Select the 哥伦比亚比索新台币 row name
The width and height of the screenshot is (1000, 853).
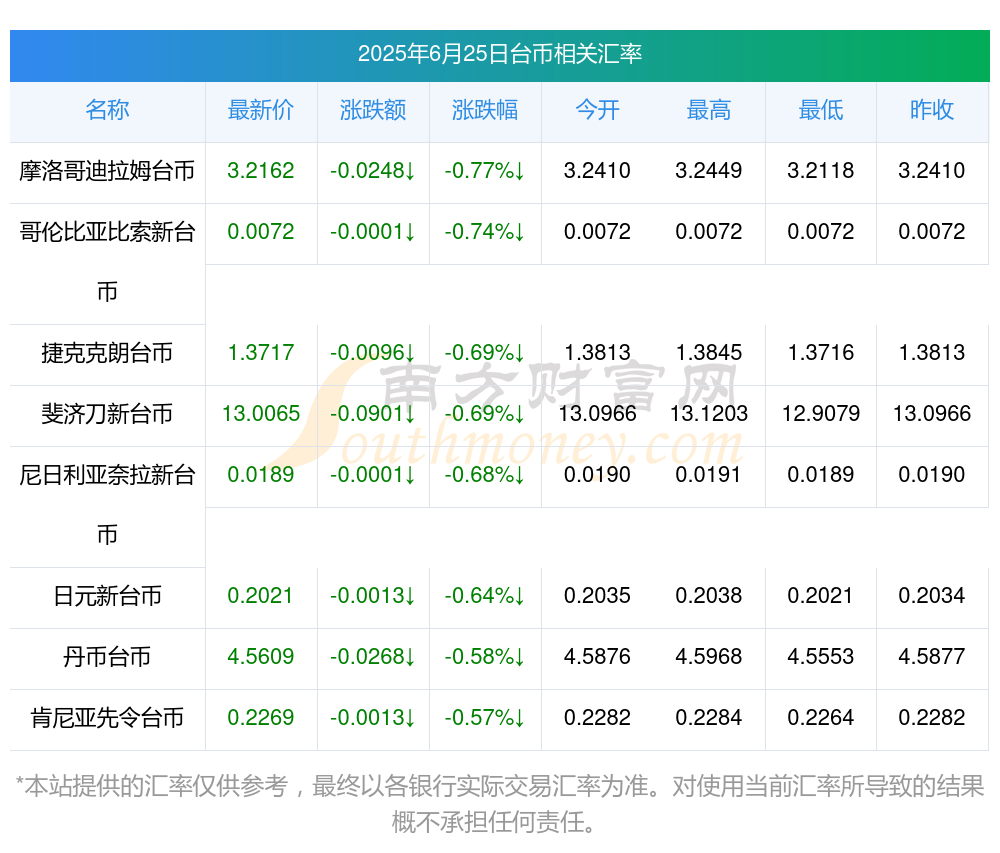tap(107, 261)
